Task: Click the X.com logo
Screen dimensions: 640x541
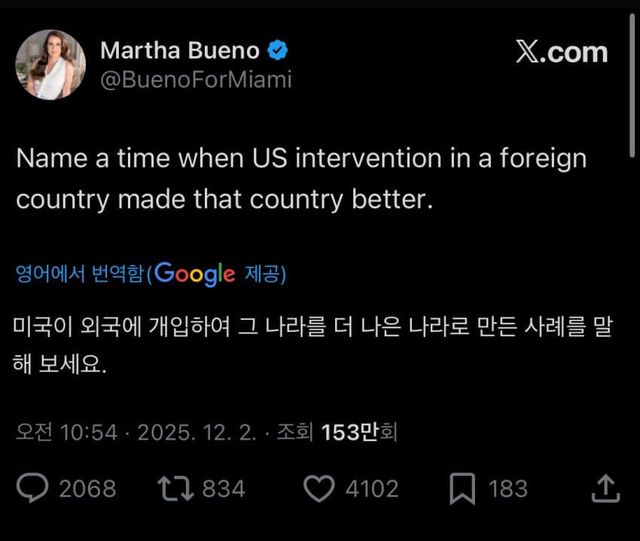Action: point(561,52)
